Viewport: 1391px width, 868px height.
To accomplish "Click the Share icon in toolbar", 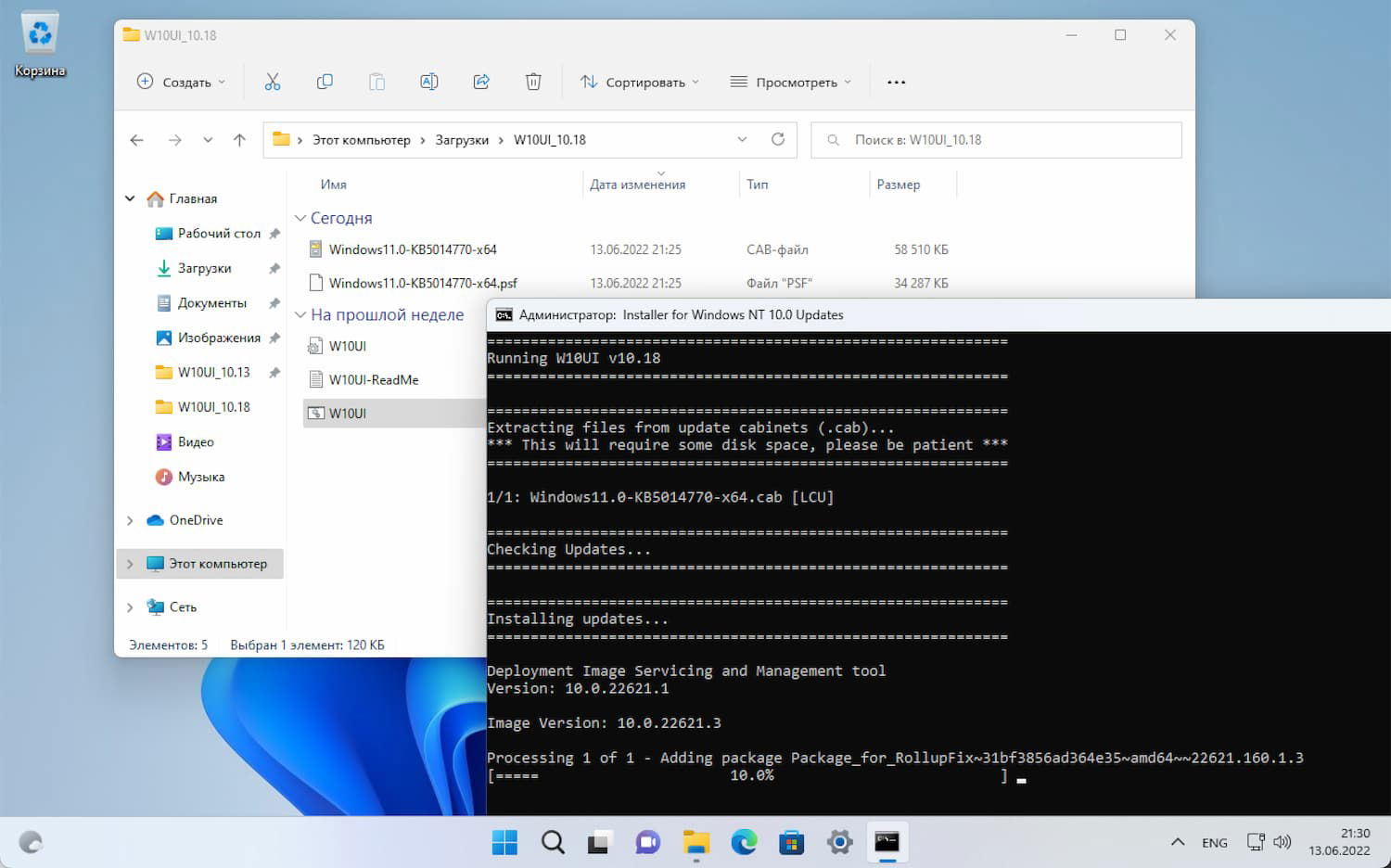I will click(481, 82).
